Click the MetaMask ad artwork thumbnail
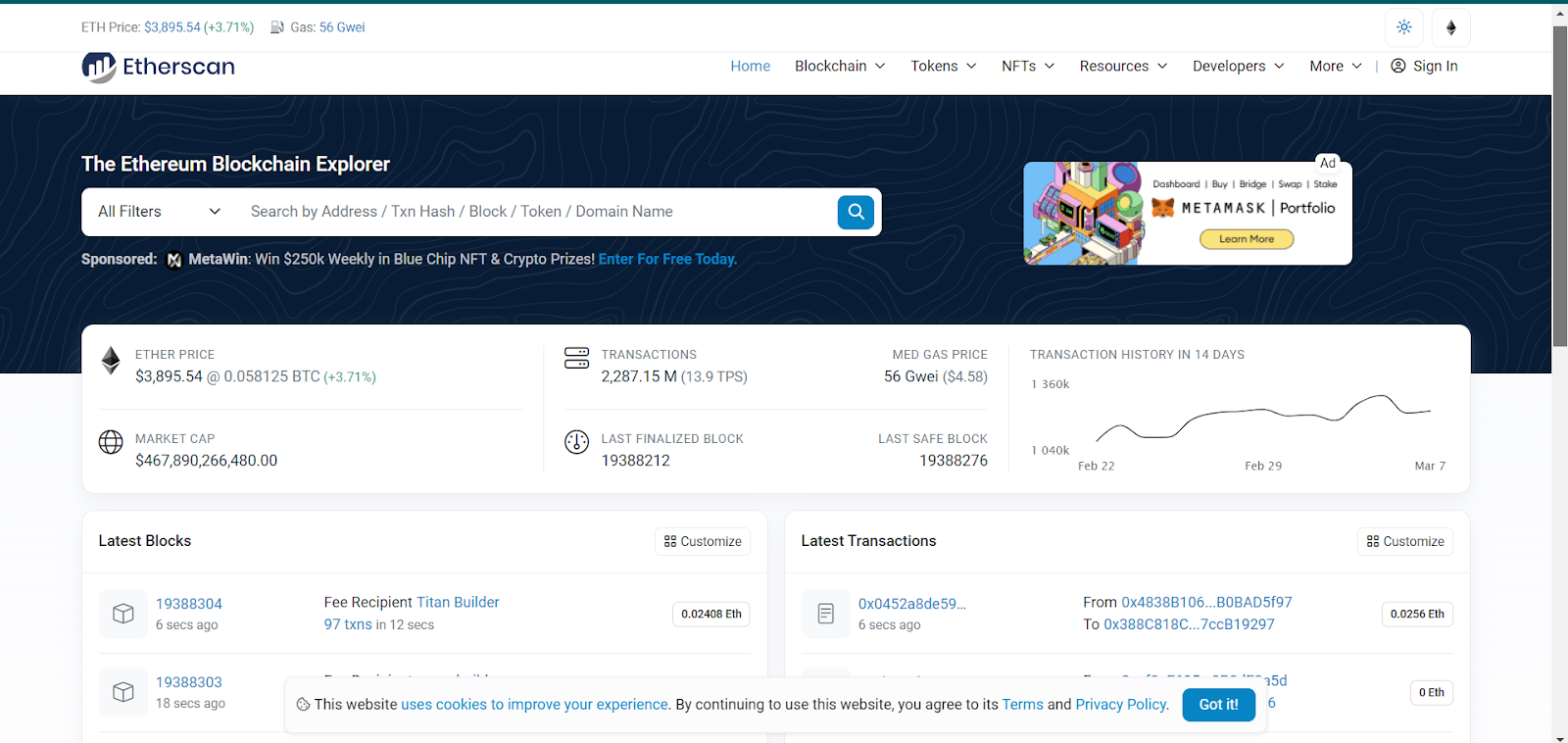The width and height of the screenshot is (1568, 743). (1084, 214)
